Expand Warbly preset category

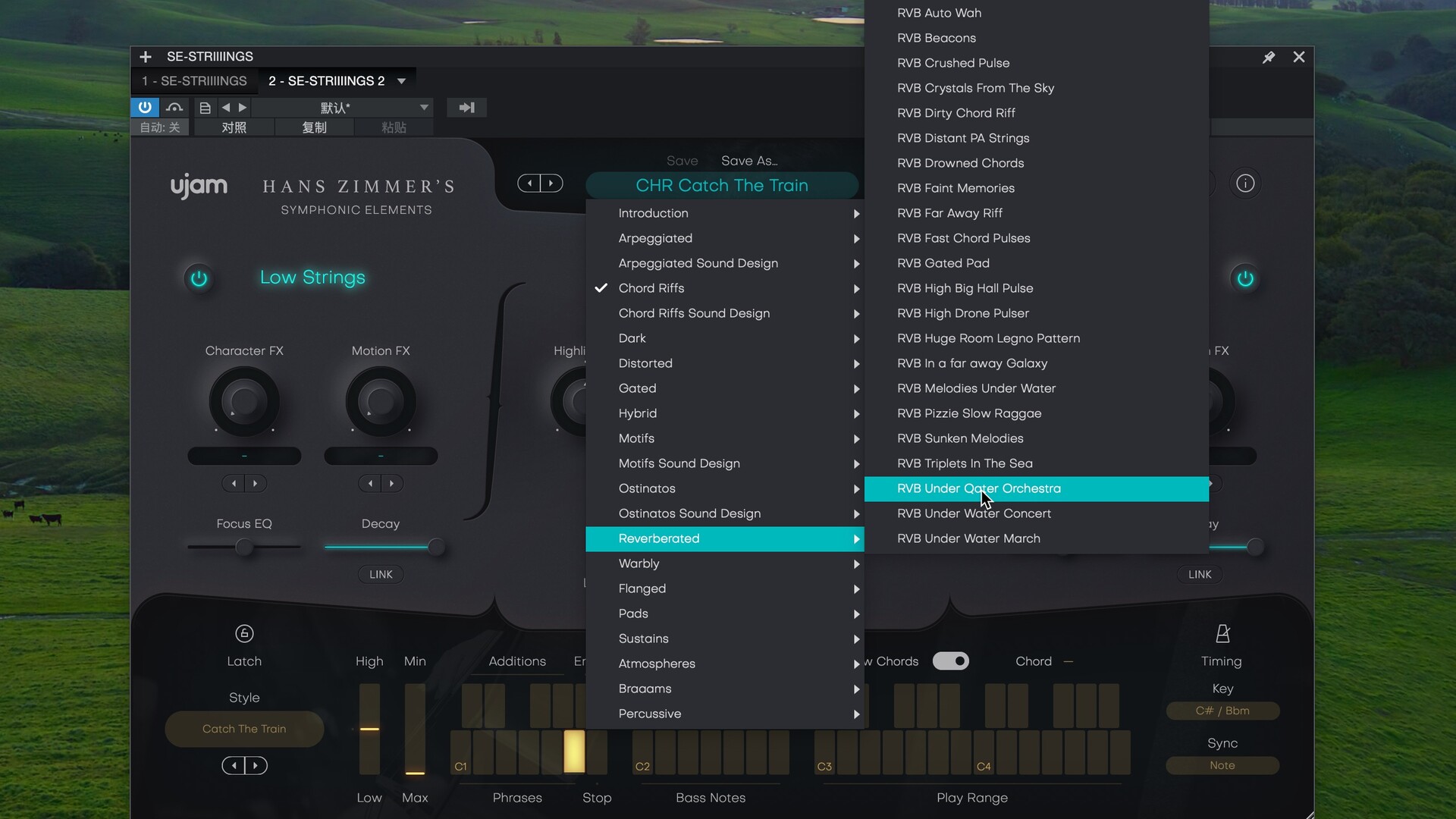point(725,564)
